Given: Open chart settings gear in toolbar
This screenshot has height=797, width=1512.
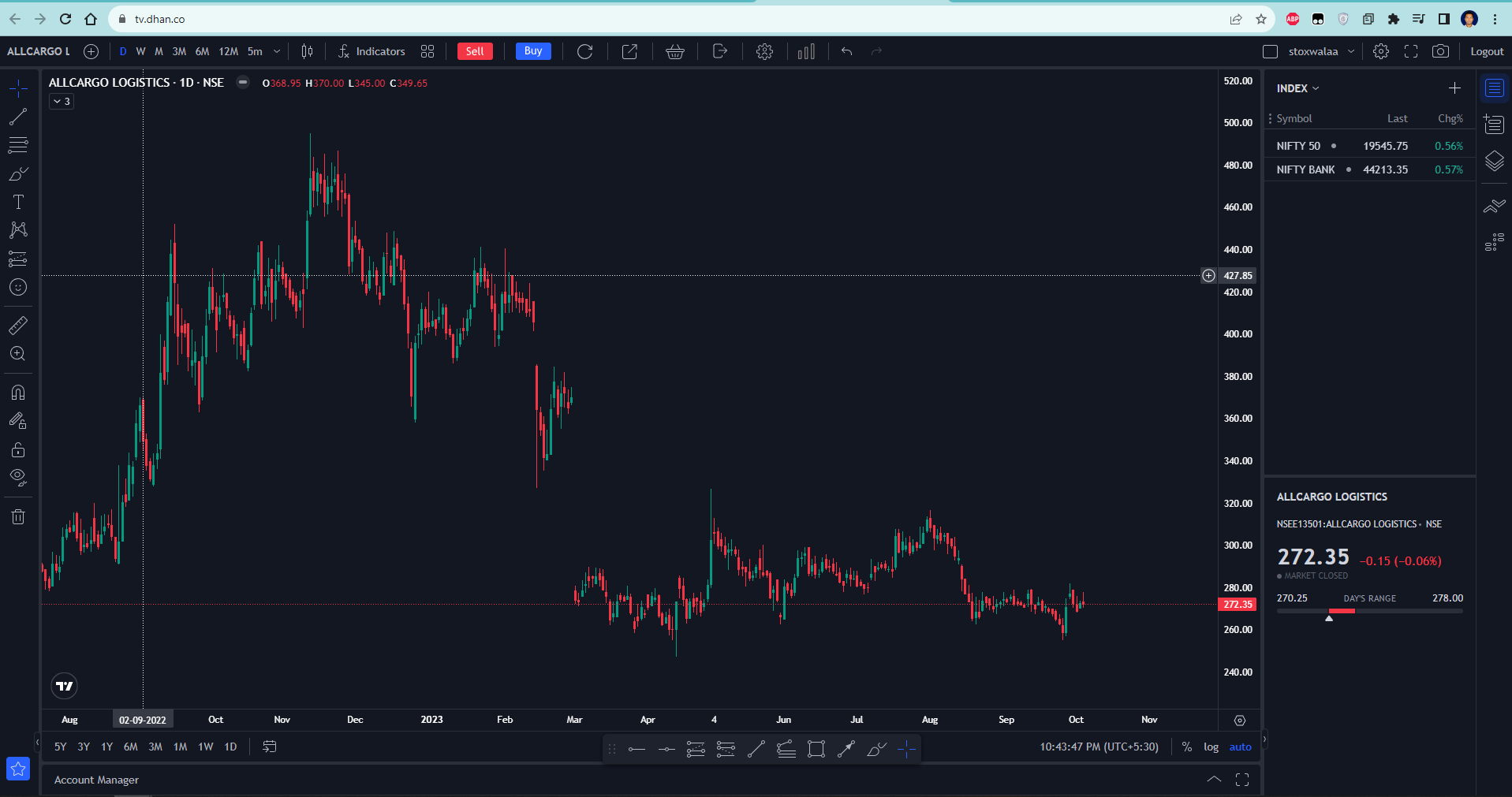Looking at the screenshot, I should (764, 51).
